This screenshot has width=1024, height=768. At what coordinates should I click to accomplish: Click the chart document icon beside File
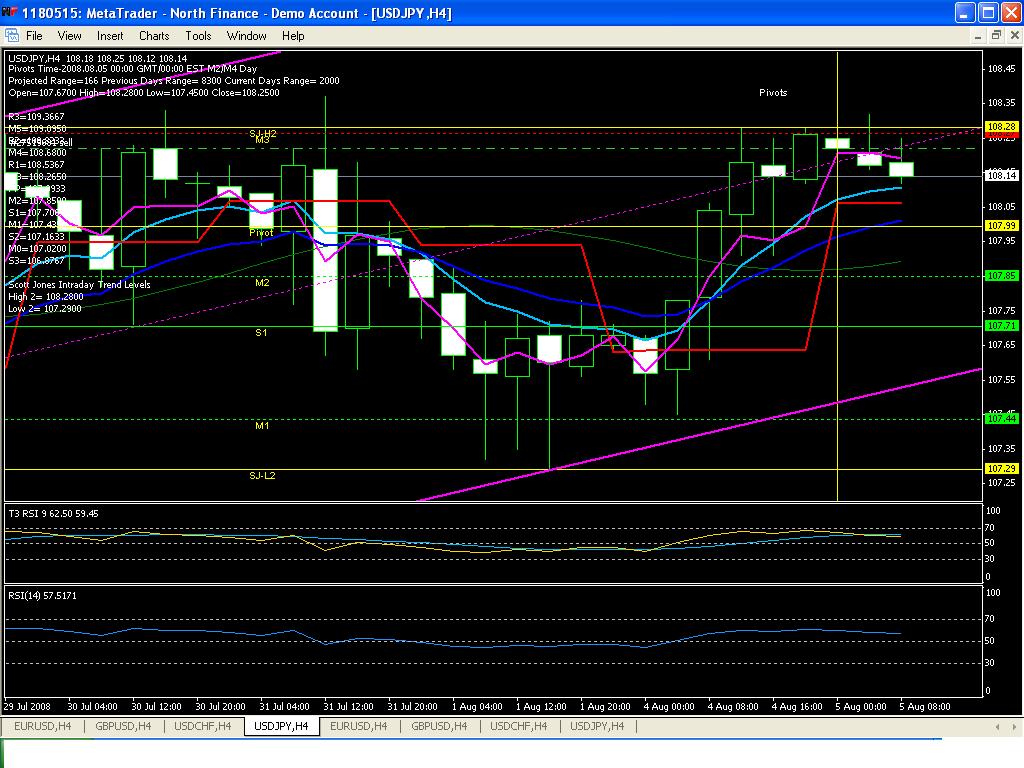[x=11, y=35]
